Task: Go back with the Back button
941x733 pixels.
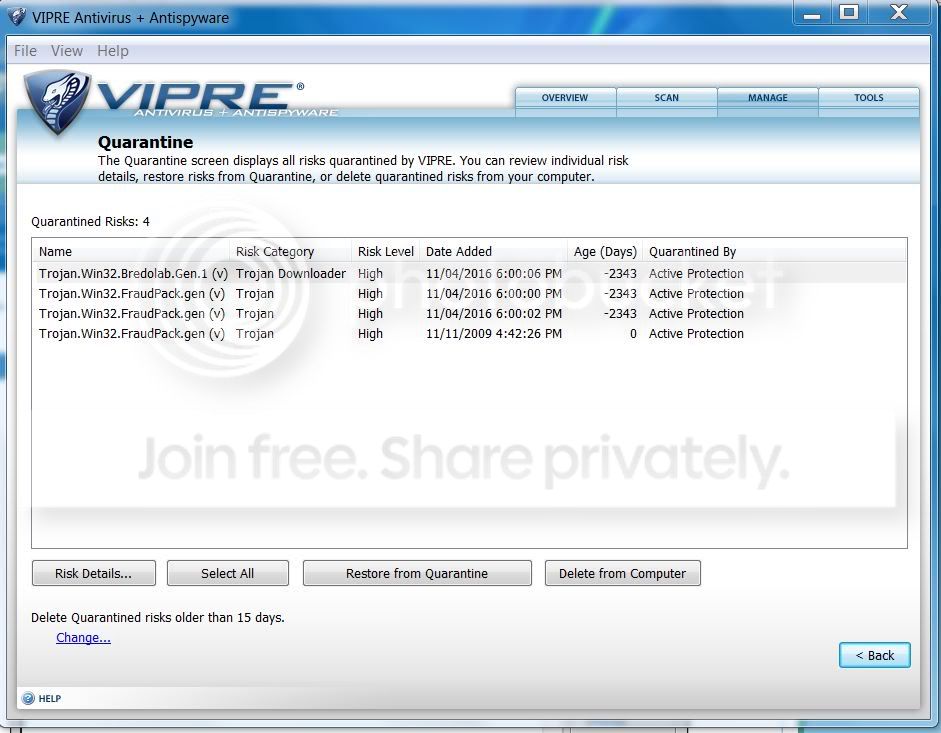Action: 874,655
